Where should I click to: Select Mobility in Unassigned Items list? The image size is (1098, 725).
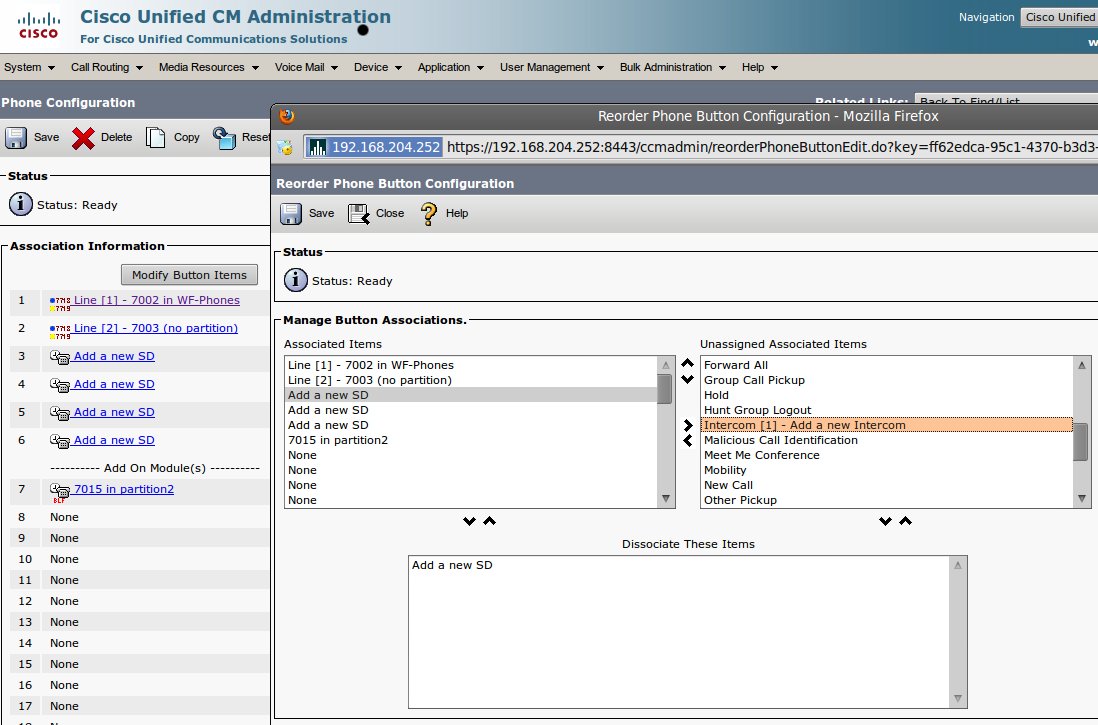pos(887,471)
